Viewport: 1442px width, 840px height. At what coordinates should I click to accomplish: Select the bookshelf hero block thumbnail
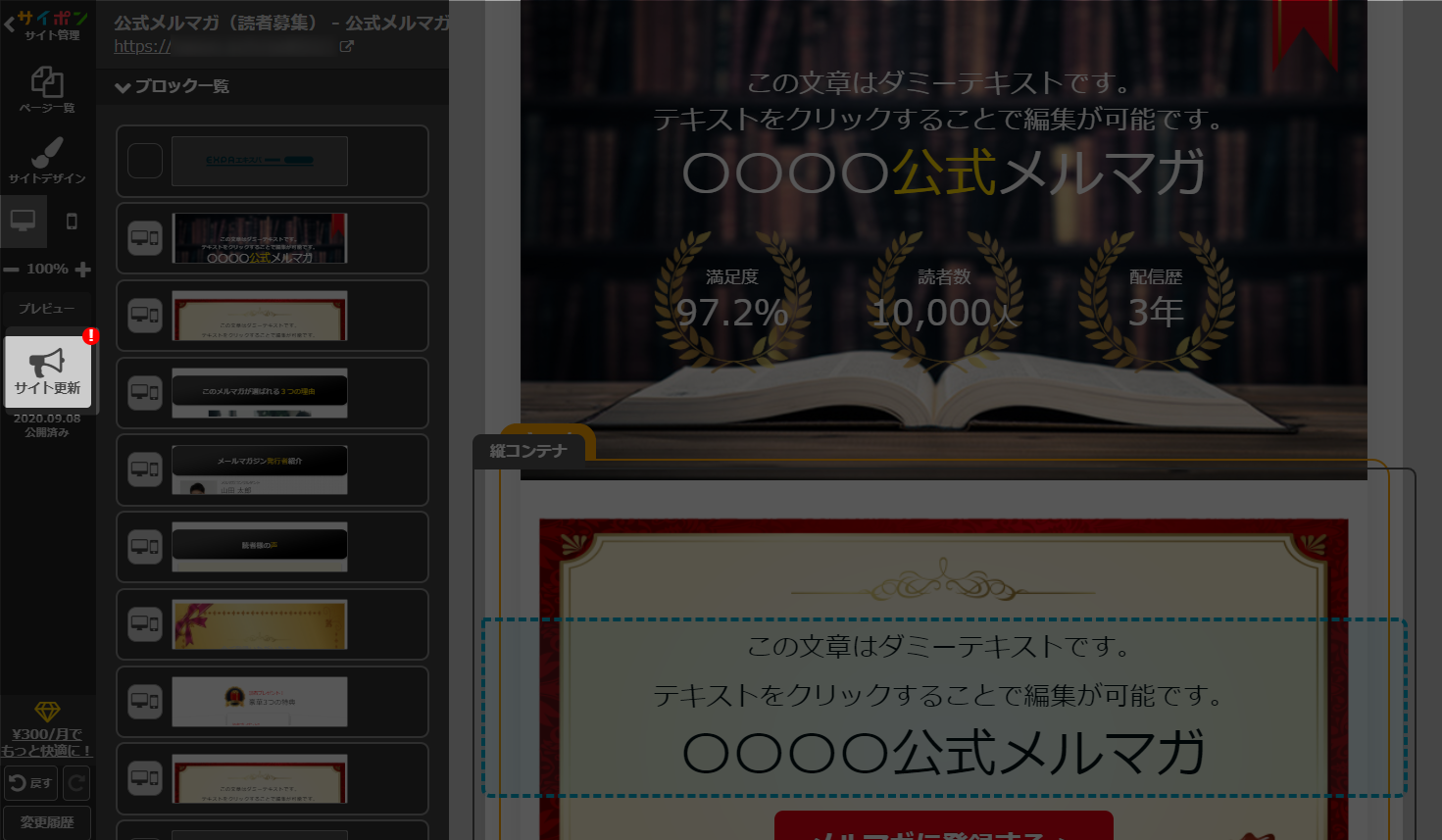(x=260, y=238)
